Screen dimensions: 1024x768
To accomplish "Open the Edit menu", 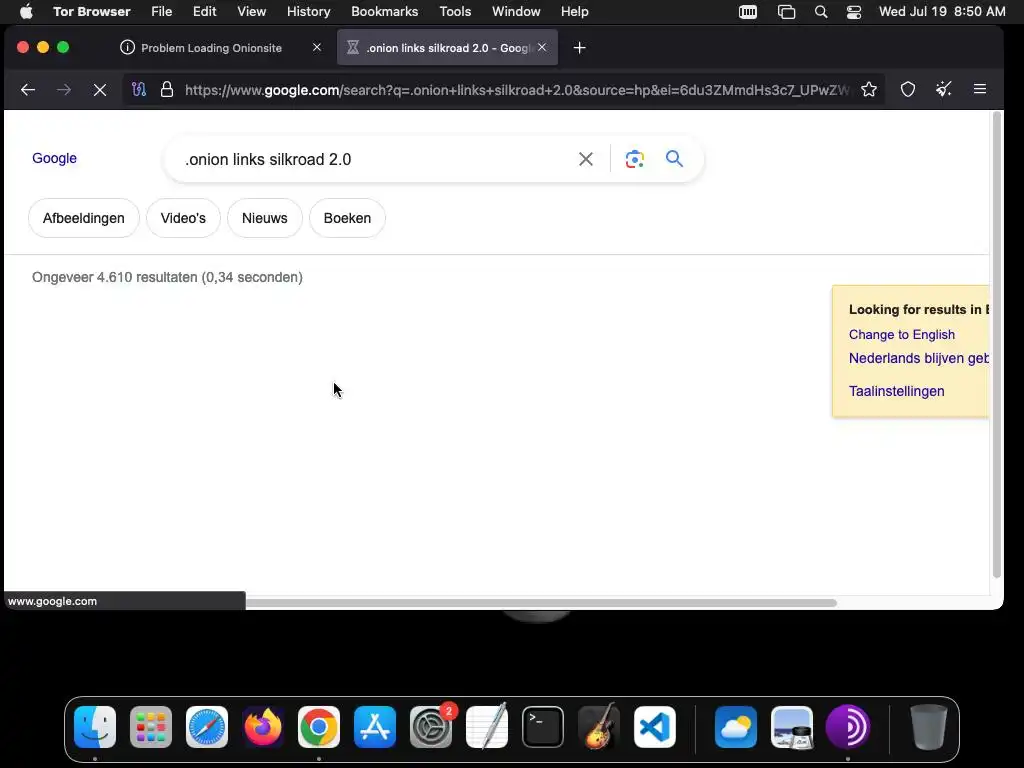I will coord(204,12).
